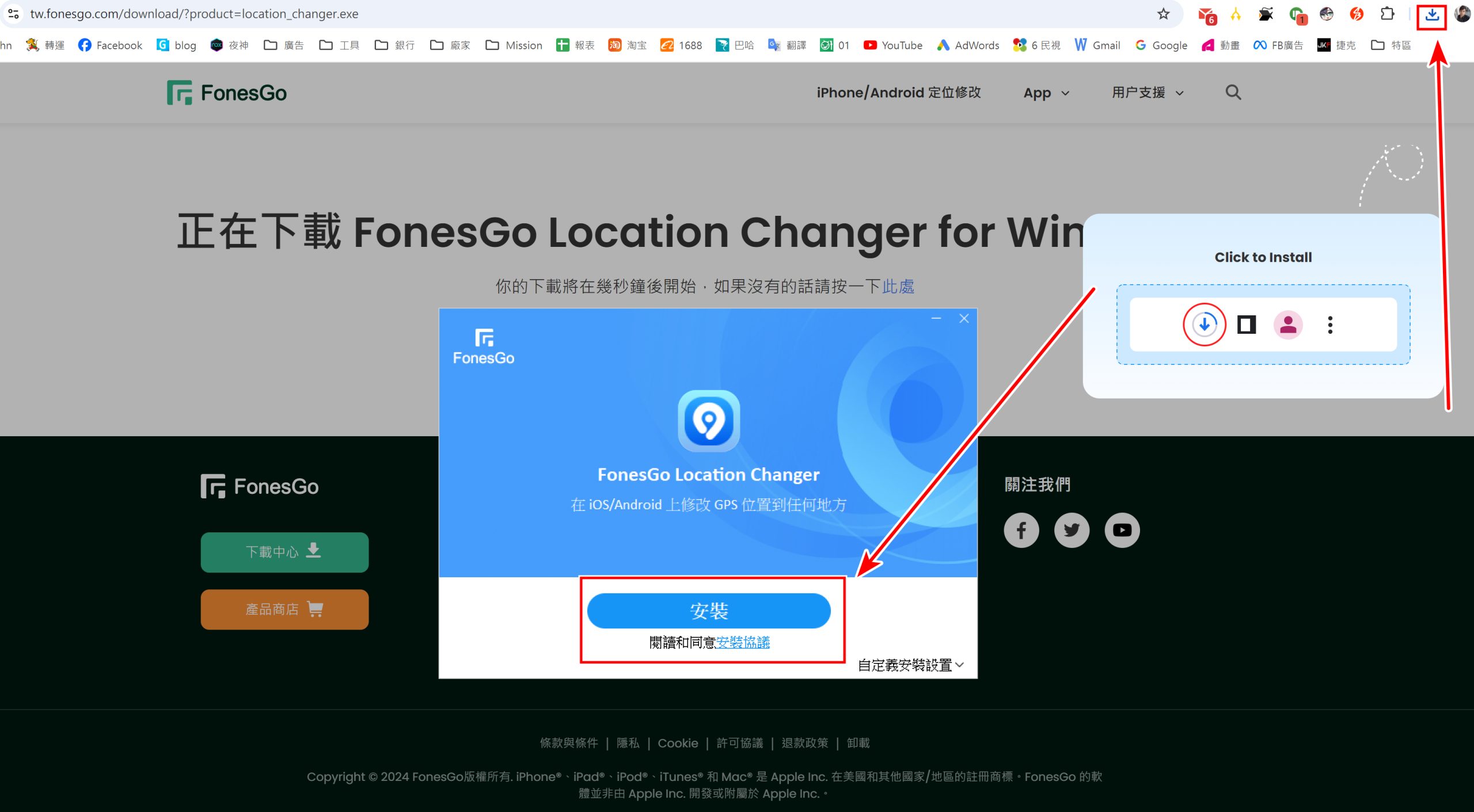
Task: Expand the App dropdown menu in navbar
Action: coord(1046,92)
